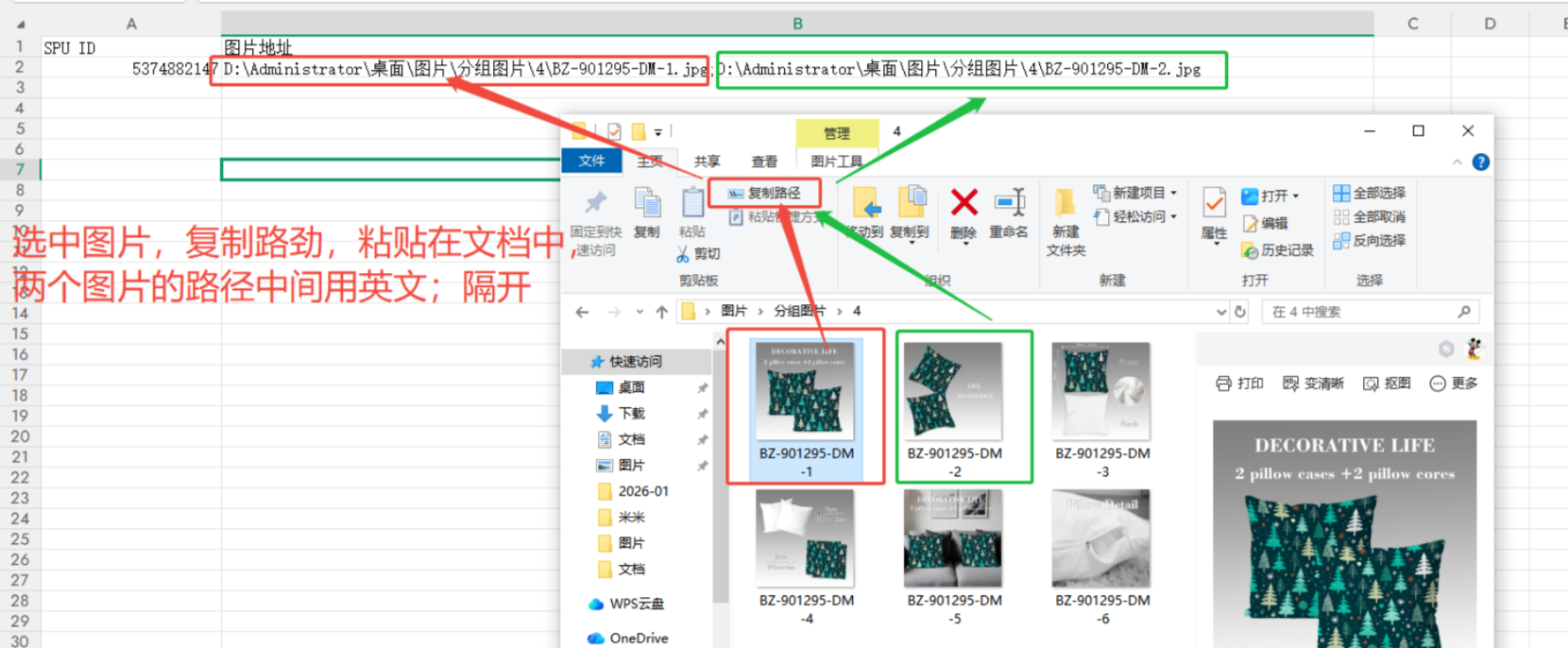
Task: Select thumbnail BZ-901295-DM-5
Action: 954,557
